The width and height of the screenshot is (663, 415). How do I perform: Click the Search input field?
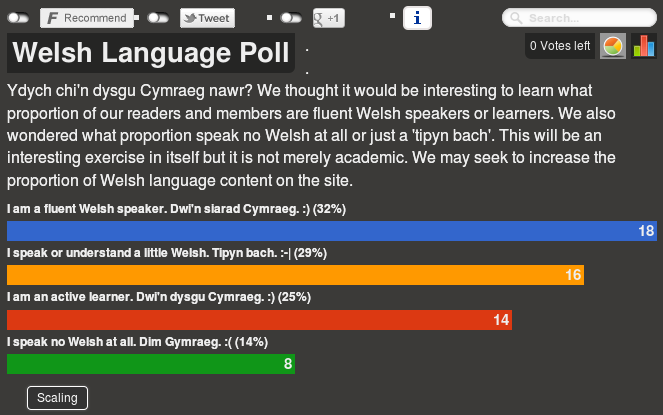[x=579, y=18]
